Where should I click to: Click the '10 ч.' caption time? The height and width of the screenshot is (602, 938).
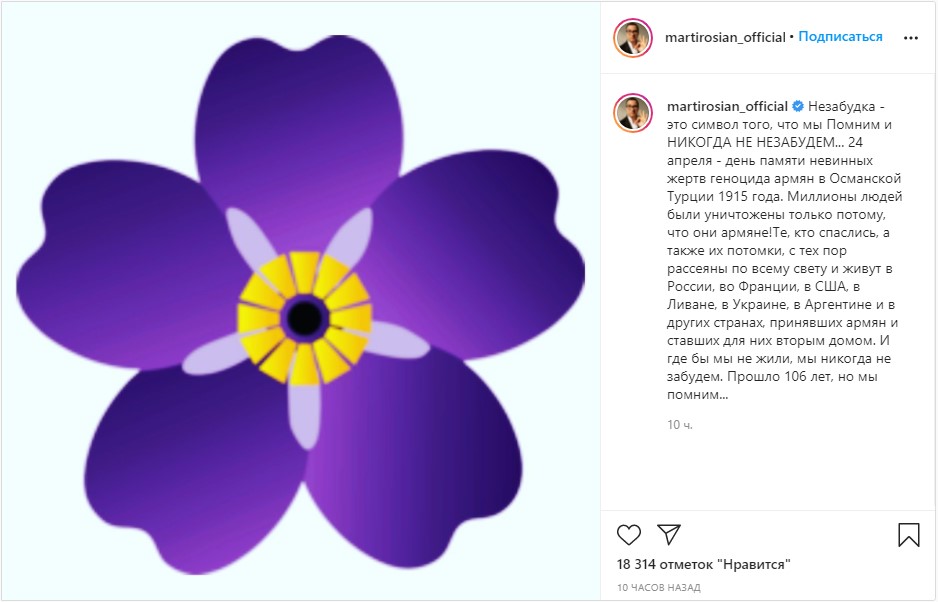tap(680, 425)
